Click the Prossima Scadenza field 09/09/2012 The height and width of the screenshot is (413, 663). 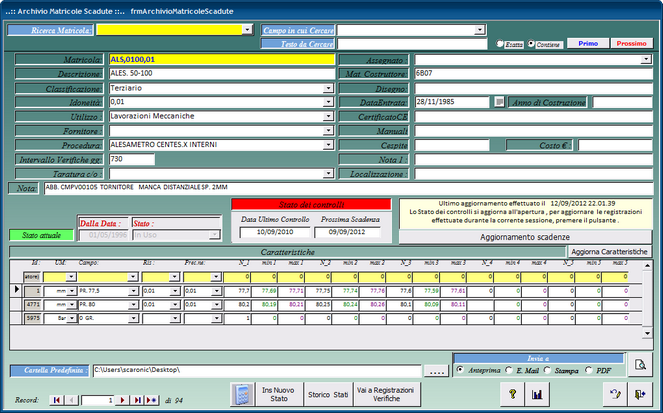pyautogui.click(x=347, y=232)
